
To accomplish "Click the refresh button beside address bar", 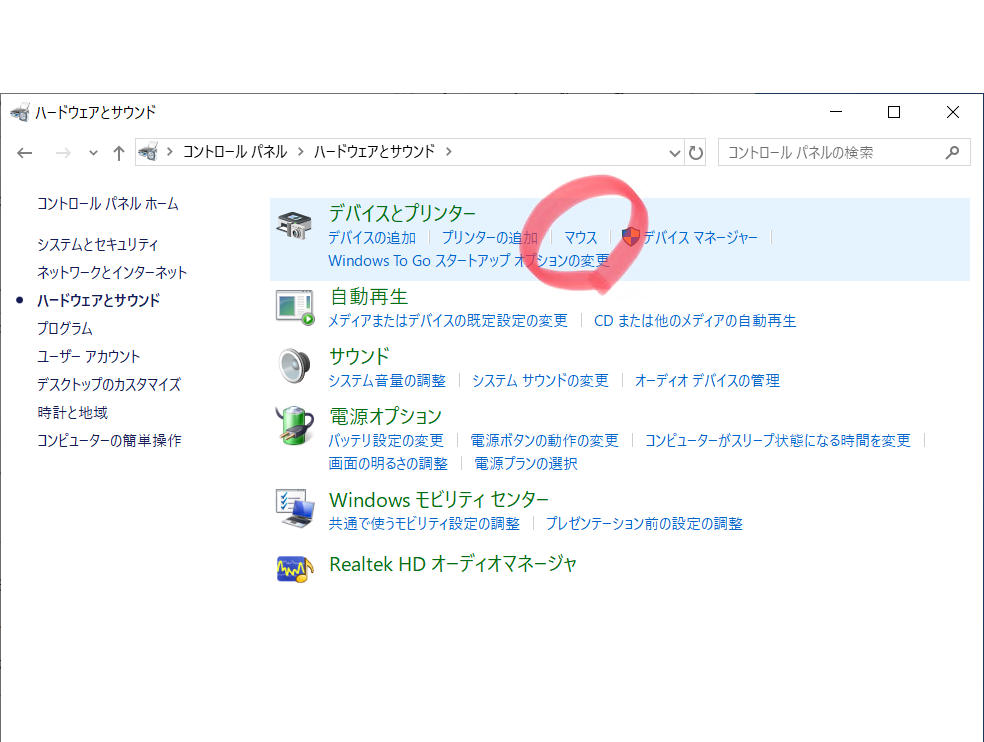I will point(697,152).
